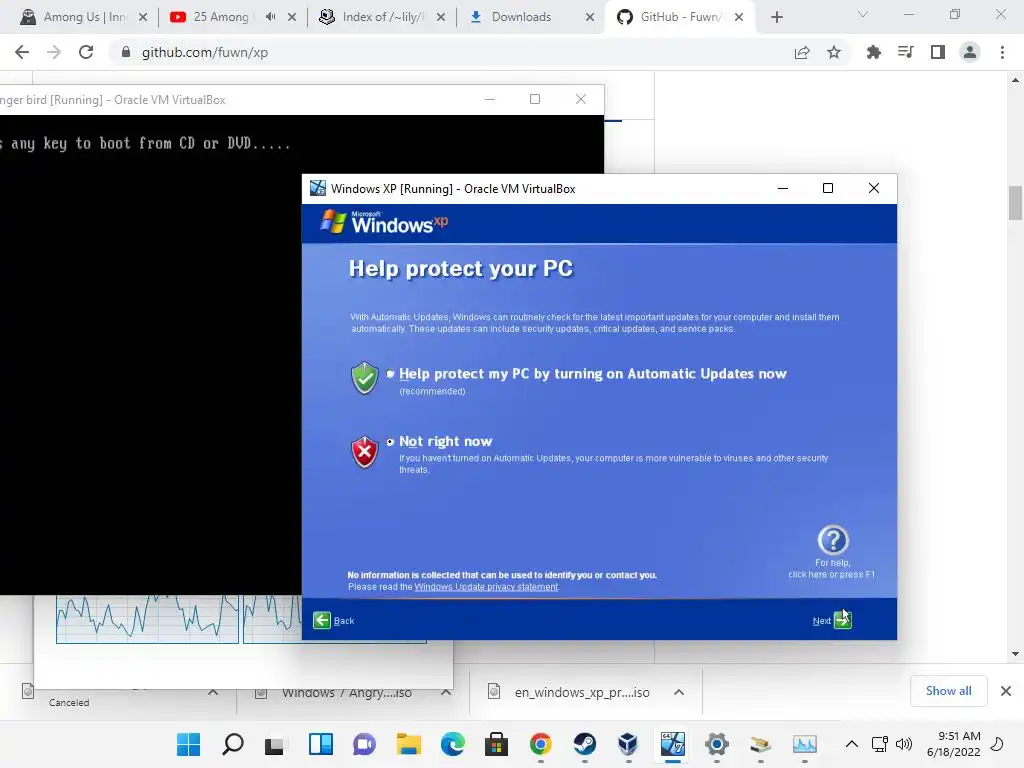Open Widgets from the taskbar
Screen dimensions: 1024x768
(x=321, y=744)
